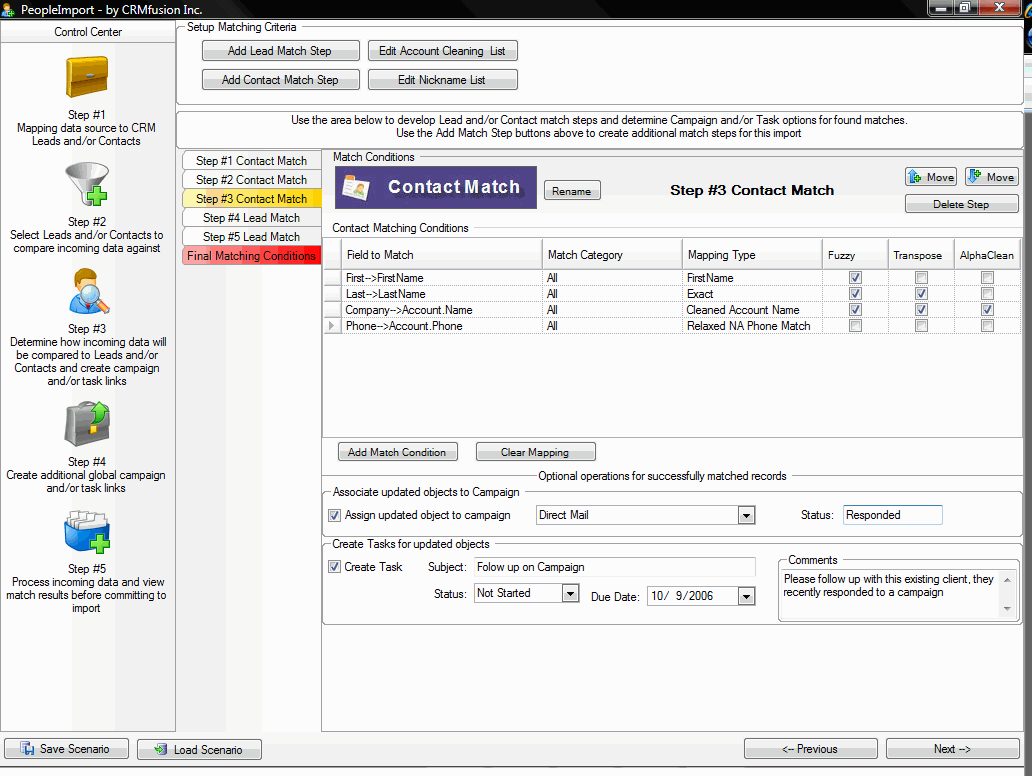Viewport: 1032px width, 776px height.
Task: Uncheck Fuzzy for Company-->Account.Name row
Action: click(x=855, y=309)
